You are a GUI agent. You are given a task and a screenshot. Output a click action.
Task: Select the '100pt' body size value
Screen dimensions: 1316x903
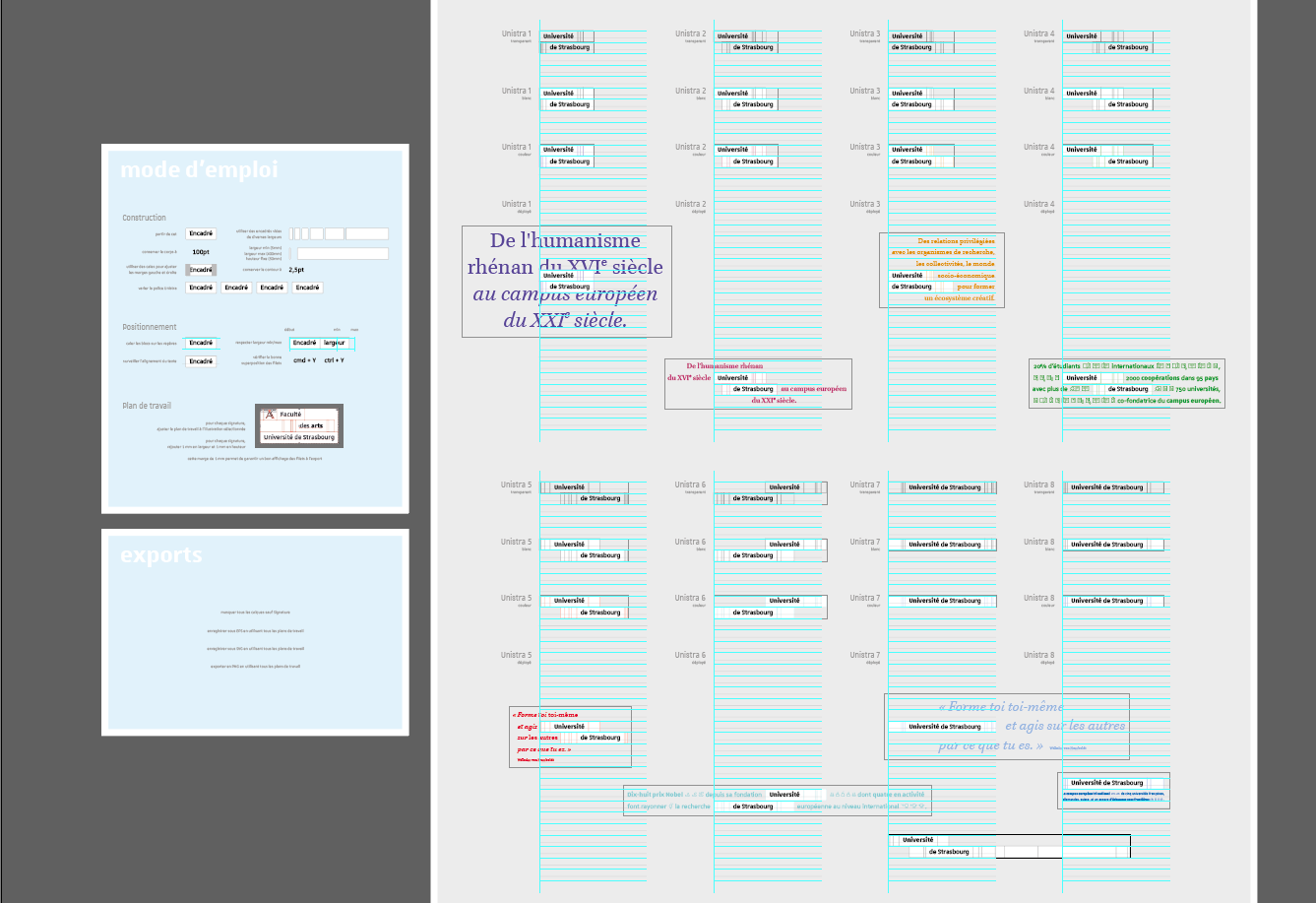point(201,252)
